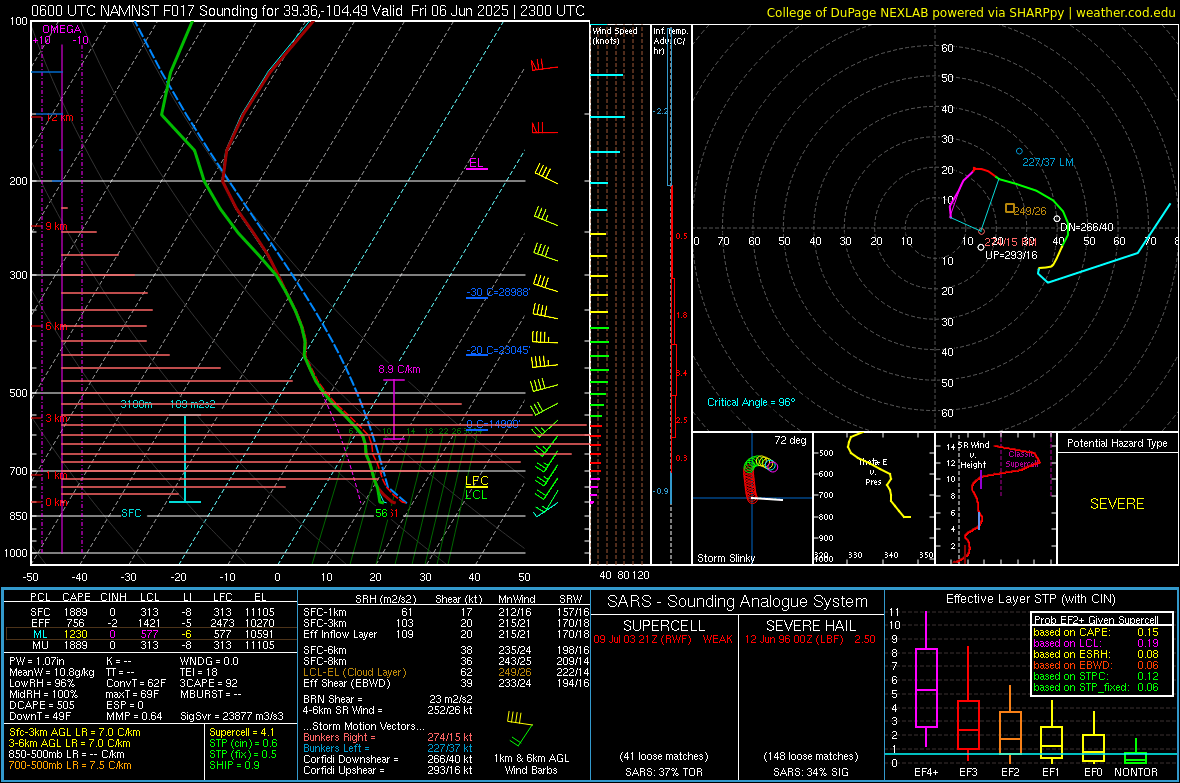Click the Prob EF2+ Given Supercell header
The height and width of the screenshot is (783, 1180).
click(1096, 620)
